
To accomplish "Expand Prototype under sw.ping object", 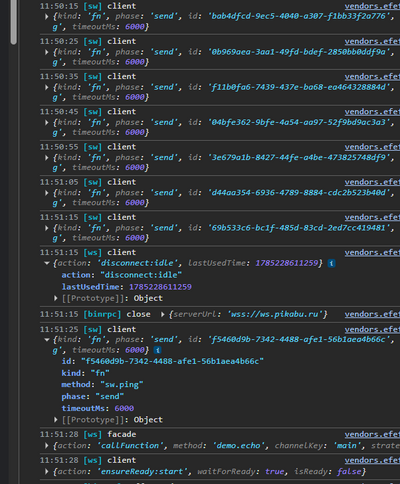I will pos(56,420).
